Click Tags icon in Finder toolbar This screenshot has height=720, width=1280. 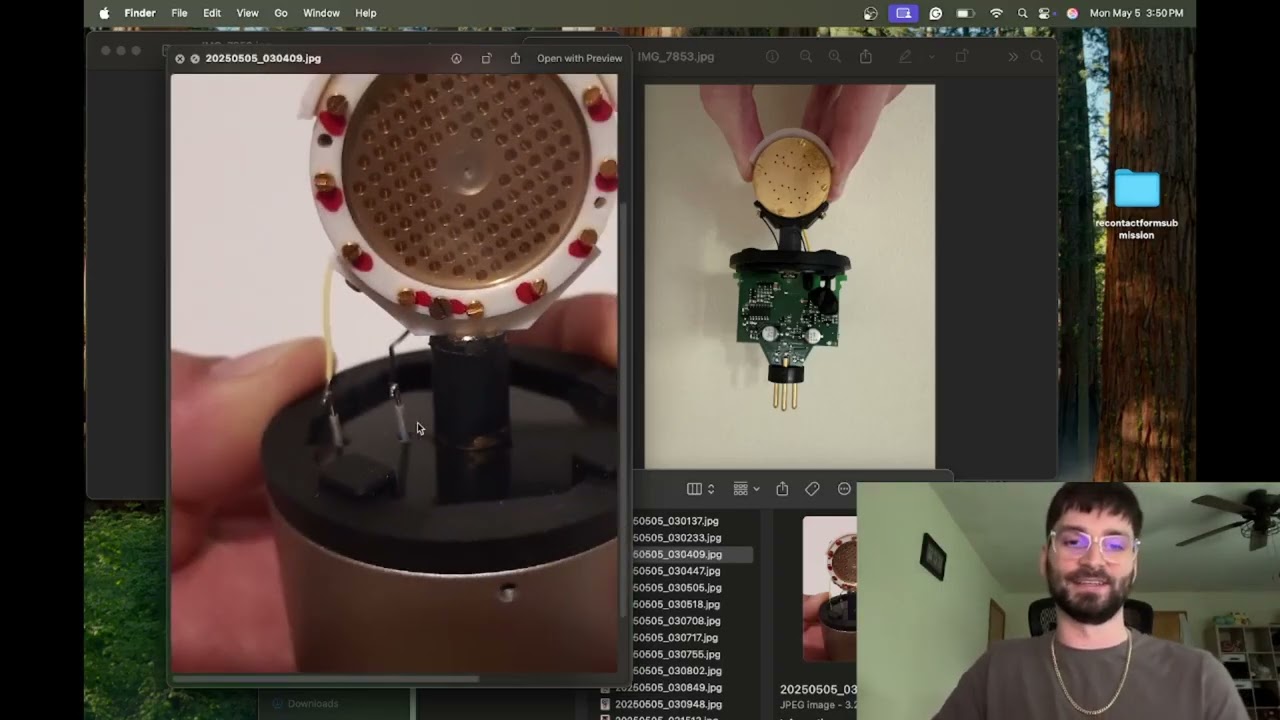[812, 489]
